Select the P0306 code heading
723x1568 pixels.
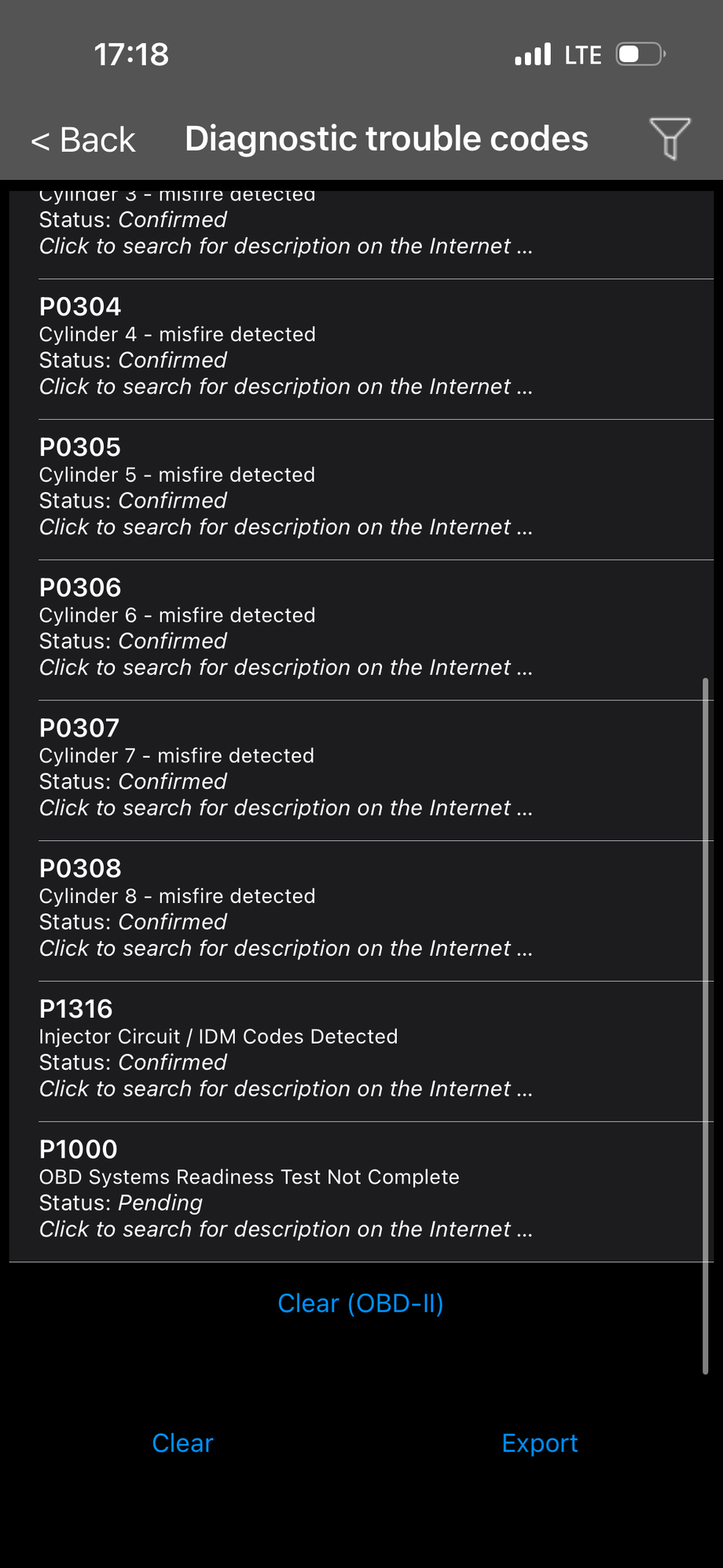click(x=80, y=588)
